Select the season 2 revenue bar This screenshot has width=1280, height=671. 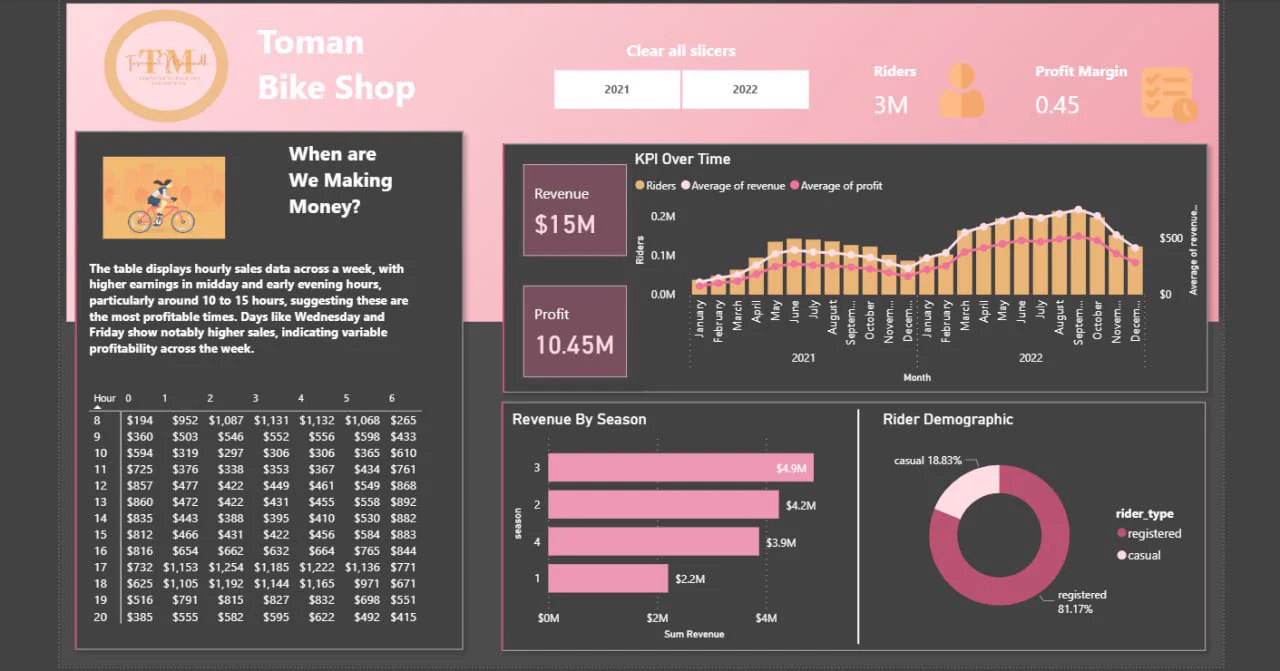[663, 505]
